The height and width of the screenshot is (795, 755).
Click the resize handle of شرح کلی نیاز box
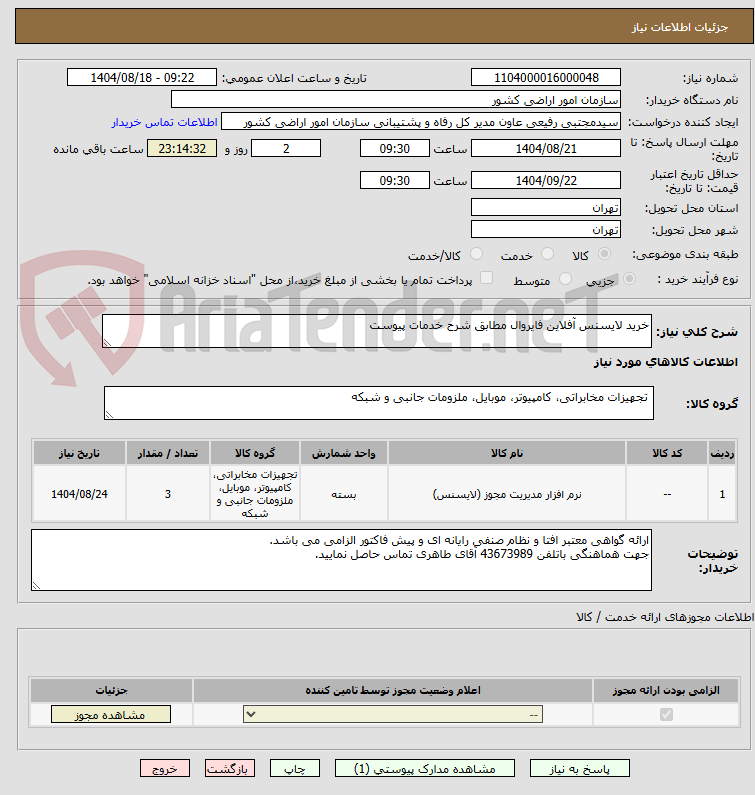pyautogui.click(x=107, y=343)
